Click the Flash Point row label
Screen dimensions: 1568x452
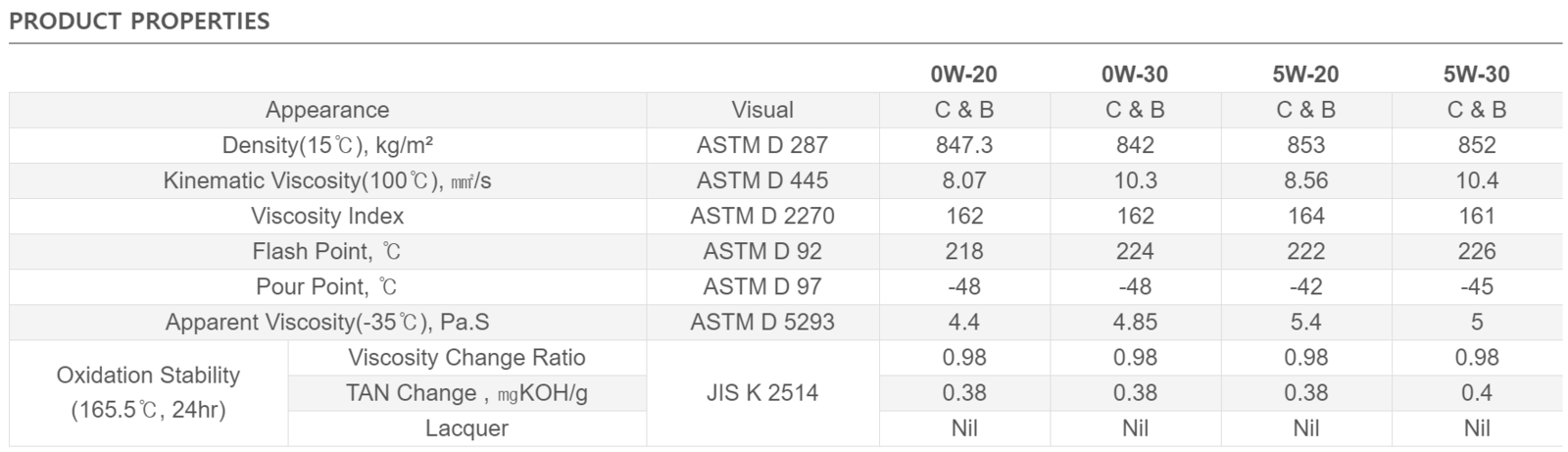tap(327, 251)
